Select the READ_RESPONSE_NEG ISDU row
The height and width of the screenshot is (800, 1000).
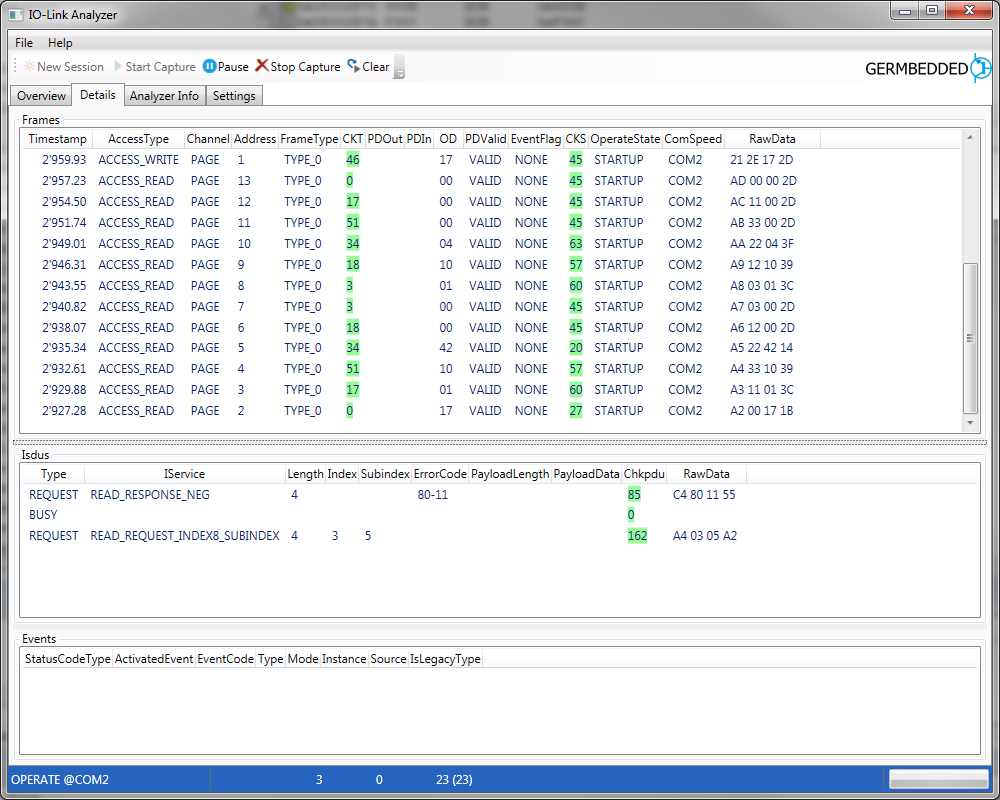pyautogui.click(x=150, y=494)
